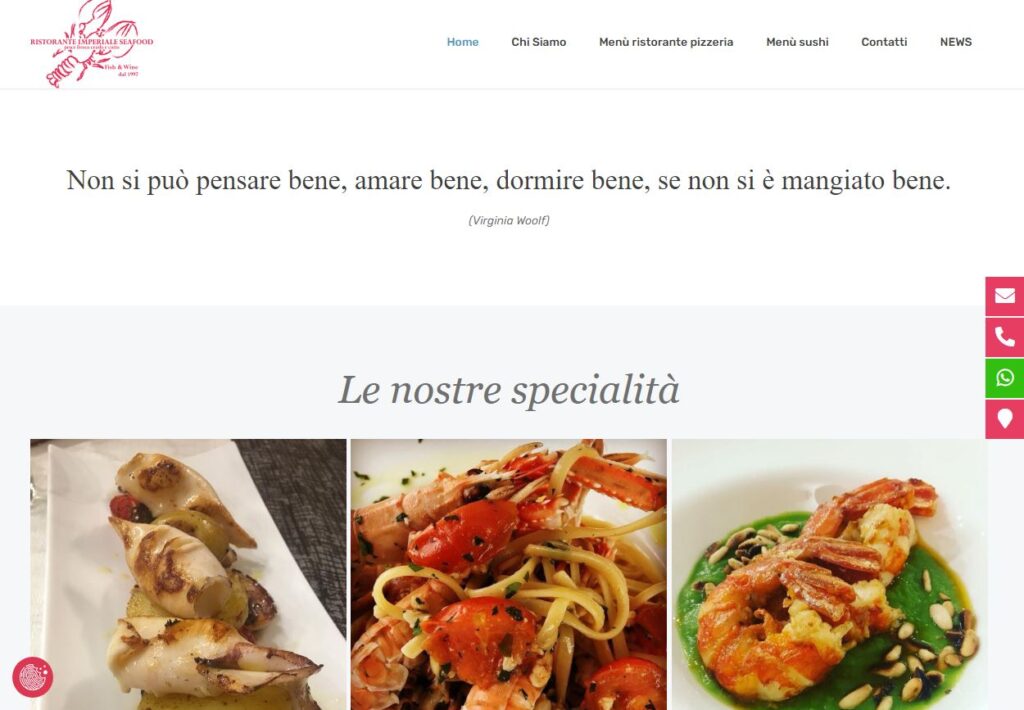Select the Menù sushi menu item

(x=797, y=42)
